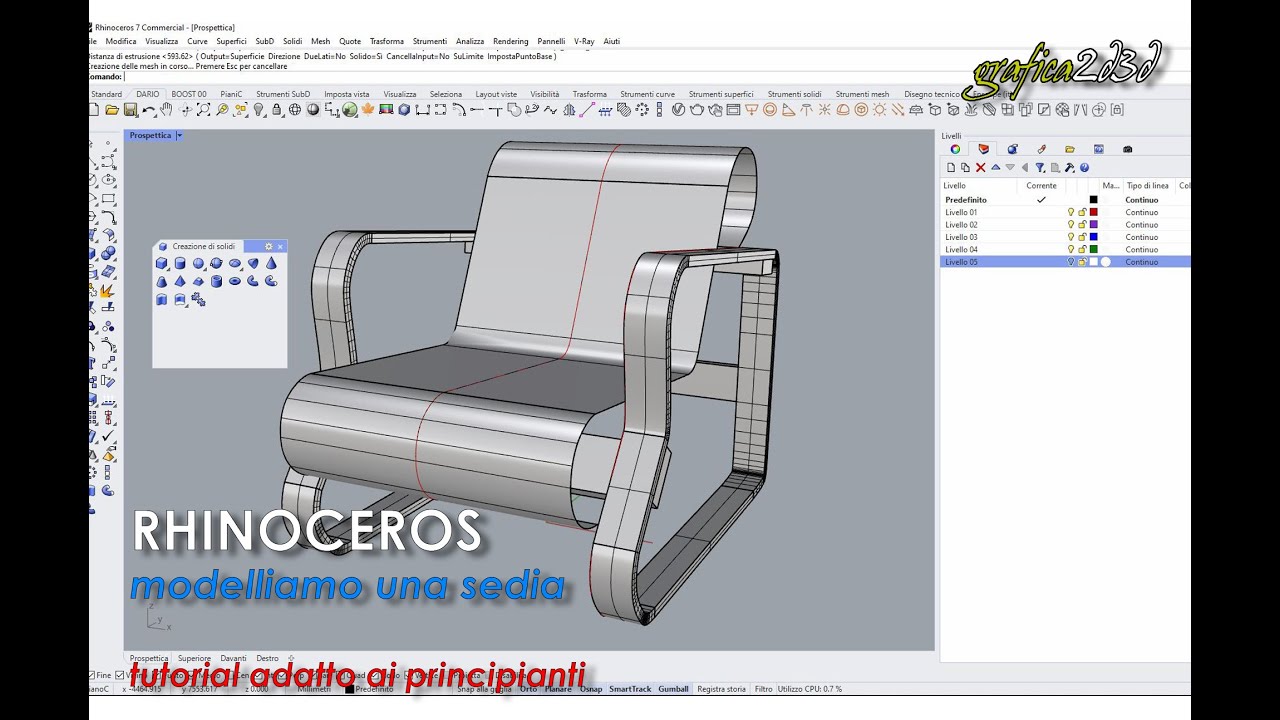
Task: Select the Truncated pyramid tool
Action: (x=198, y=281)
